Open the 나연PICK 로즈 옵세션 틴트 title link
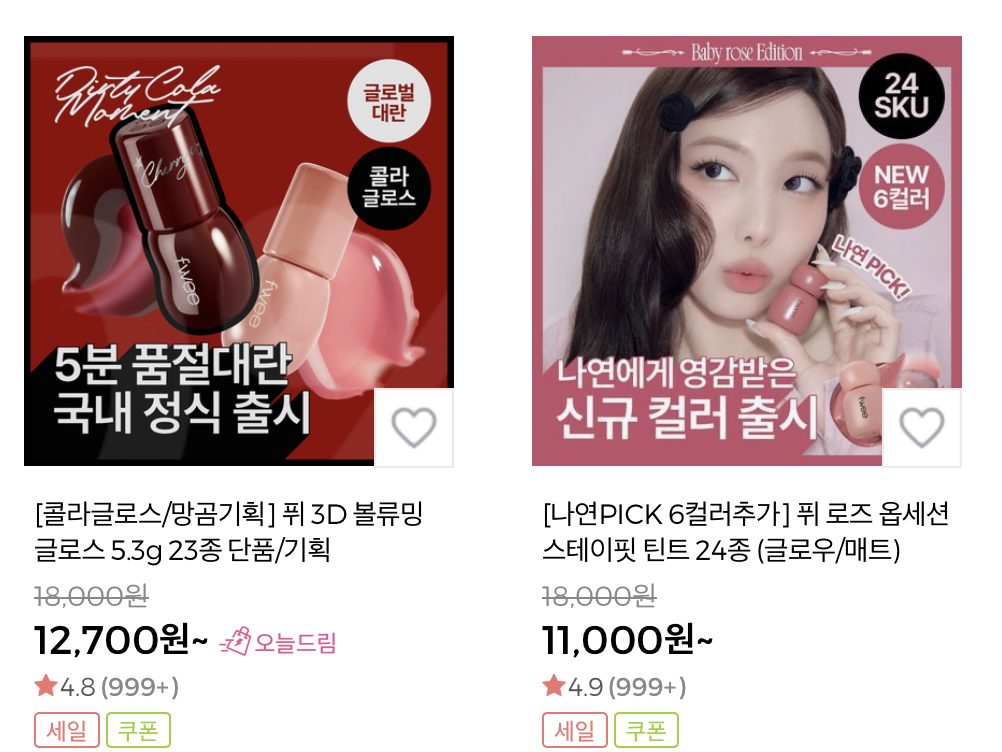The width and height of the screenshot is (1002, 752). tap(745, 532)
